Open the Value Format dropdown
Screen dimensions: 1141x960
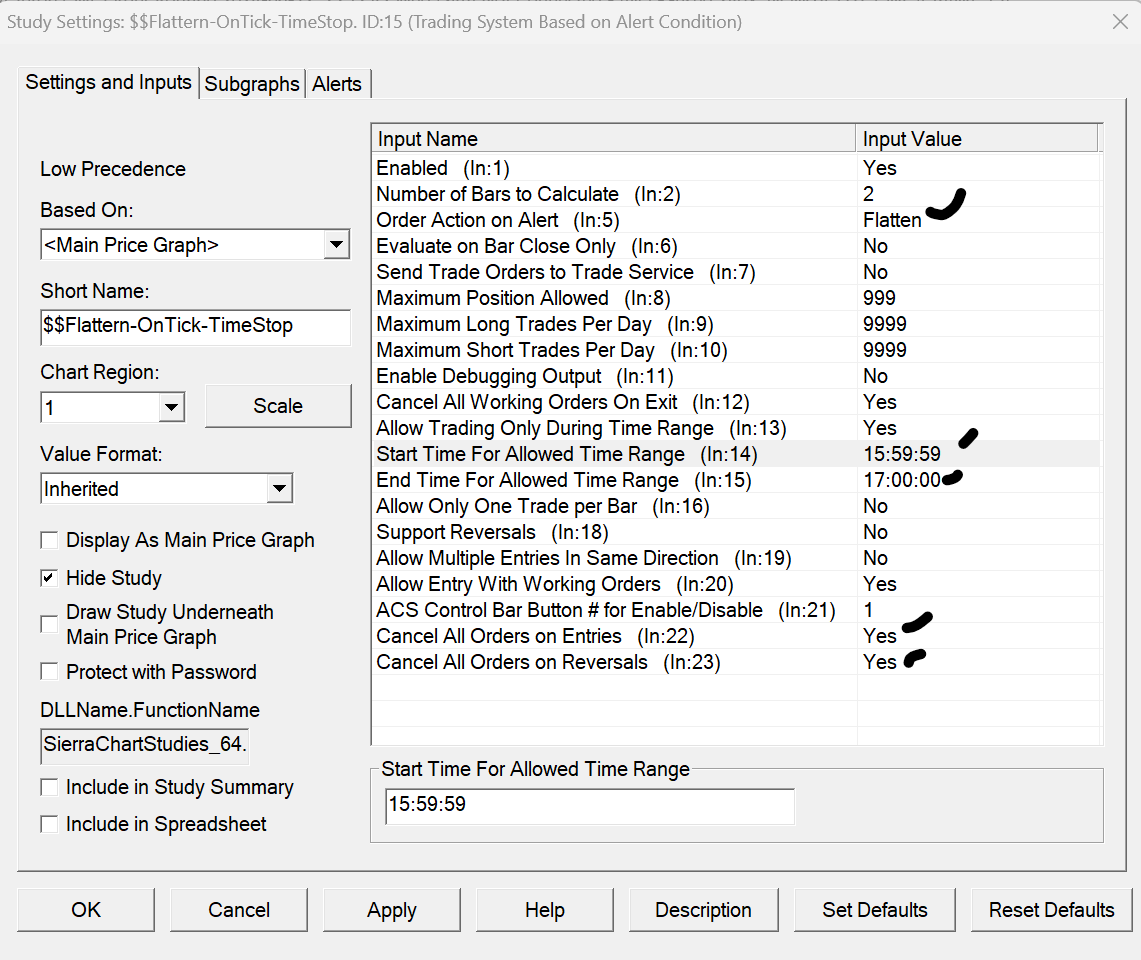pos(280,489)
